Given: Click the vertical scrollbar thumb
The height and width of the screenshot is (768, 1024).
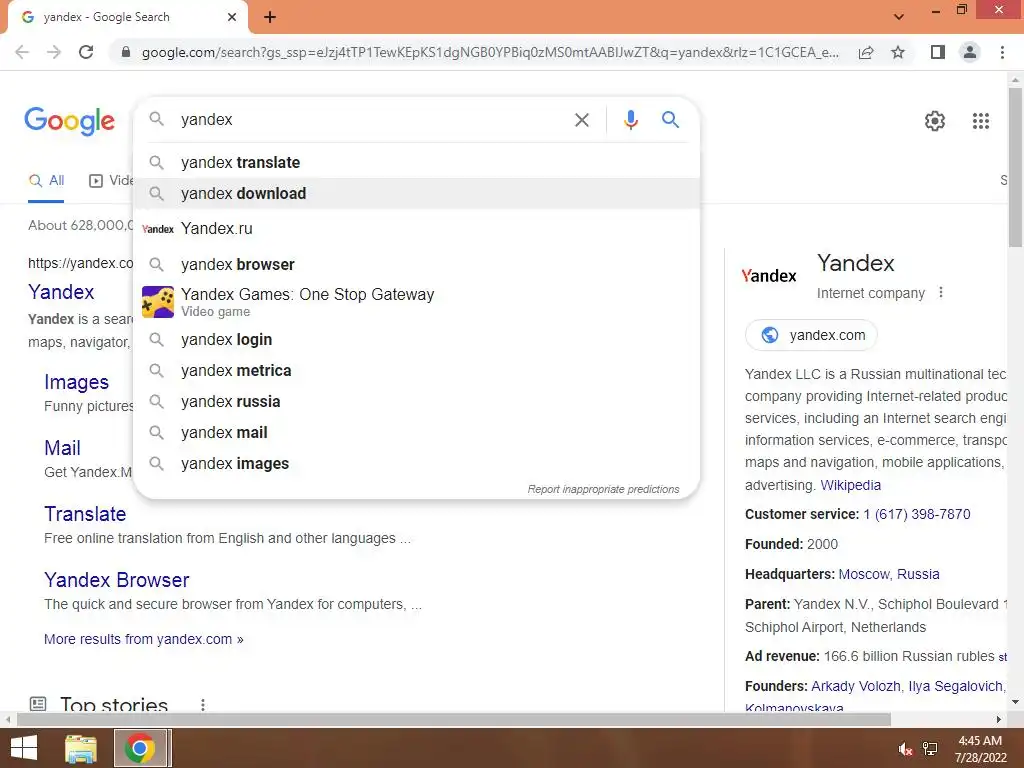Looking at the screenshot, I should tap(1015, 168).
